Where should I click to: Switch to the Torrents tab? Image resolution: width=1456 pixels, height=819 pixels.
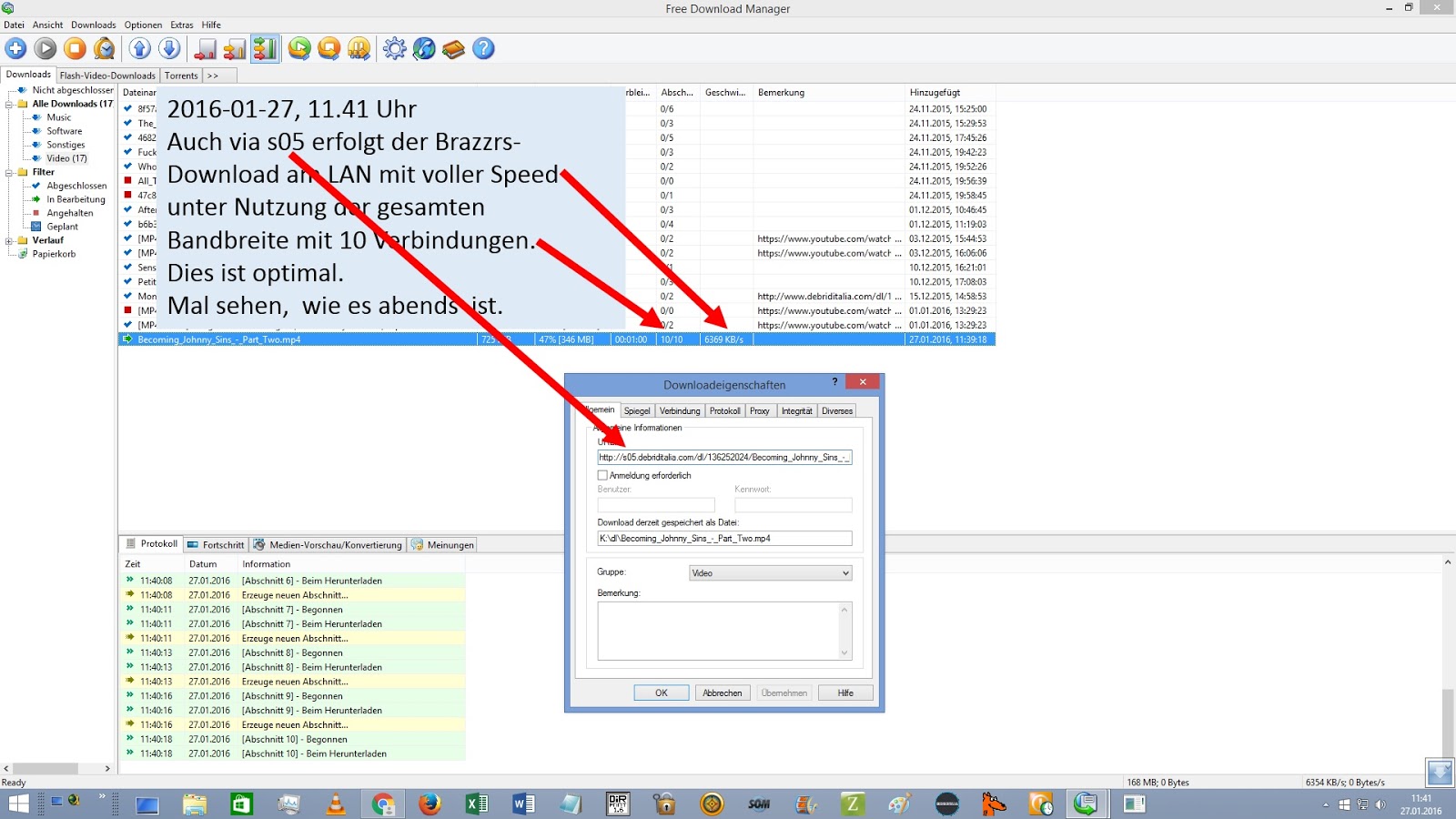pos(181,76)
